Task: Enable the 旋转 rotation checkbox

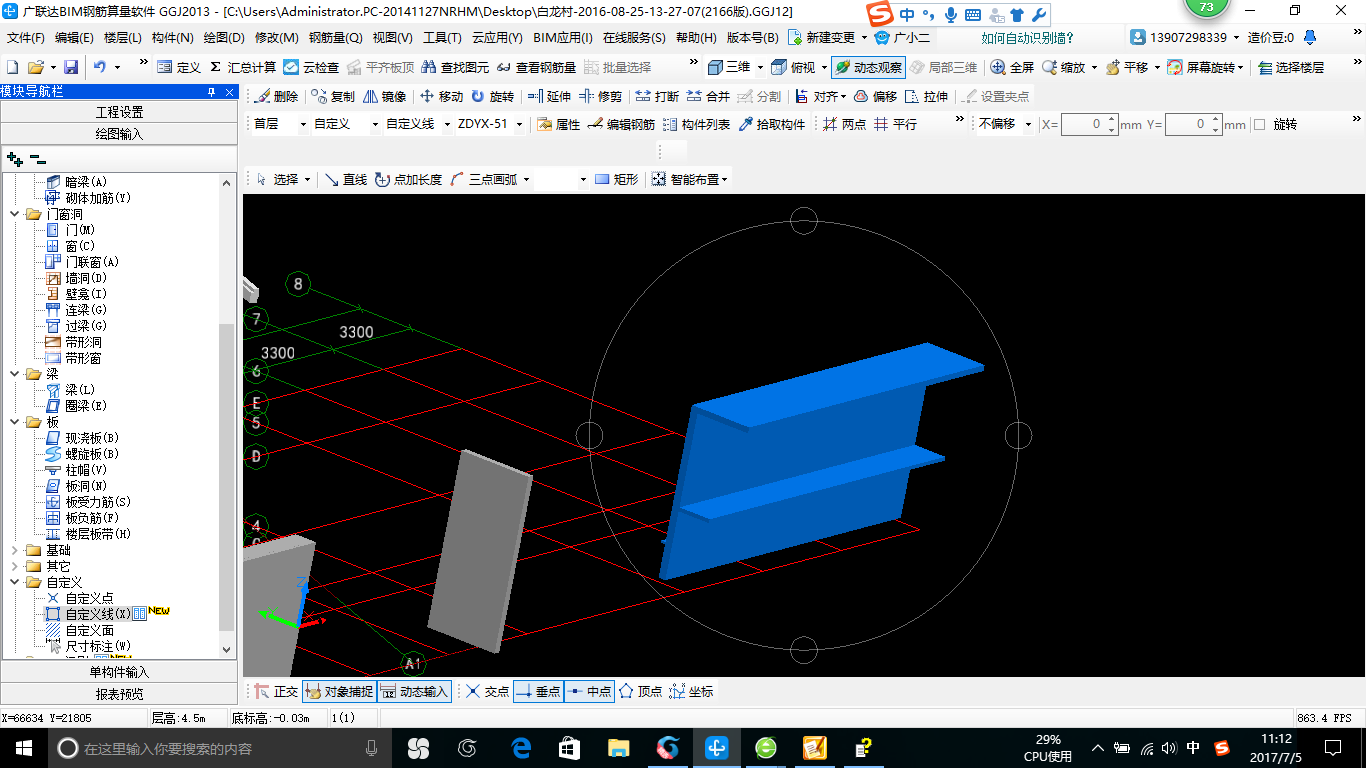Action: (1259, 124)
